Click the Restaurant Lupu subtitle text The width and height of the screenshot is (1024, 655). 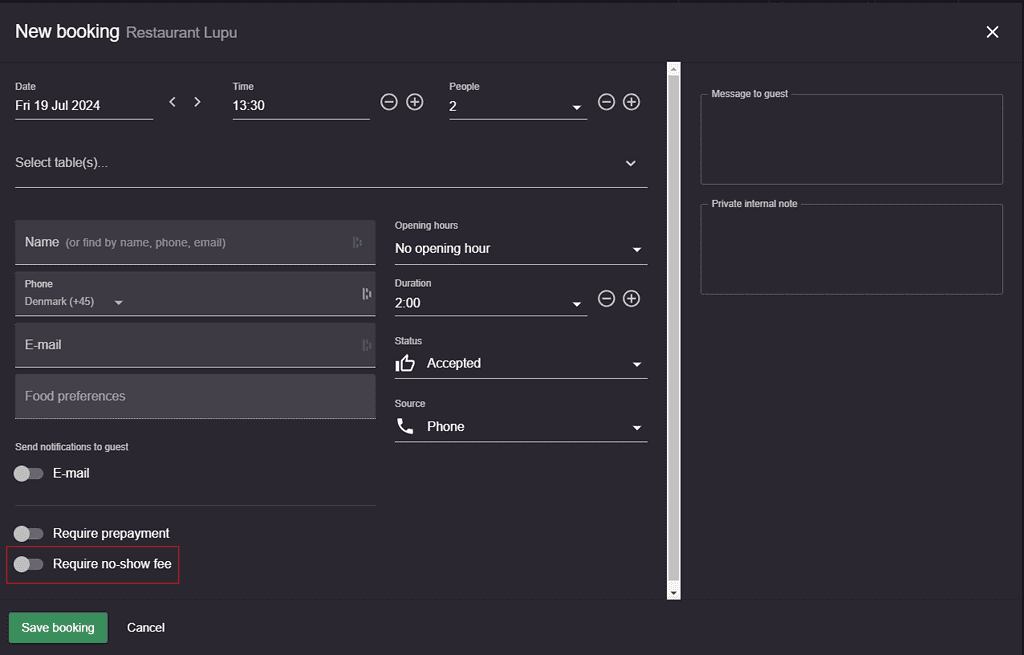(x=182, y=33)
